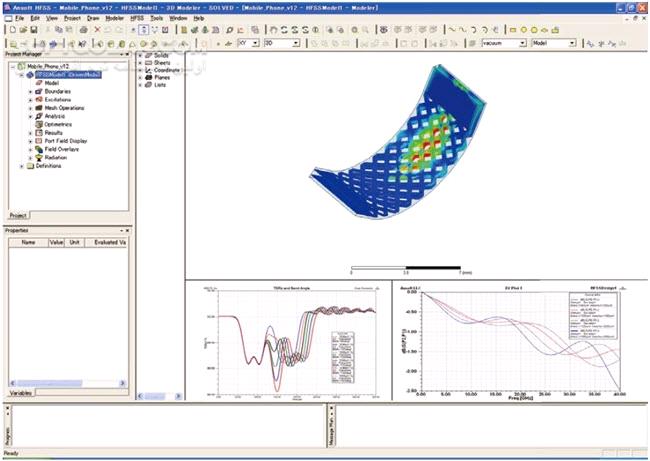This screenshot has width=650, height=461.
Task: Expand the Excitations tree node
Action: pos(30,100)
